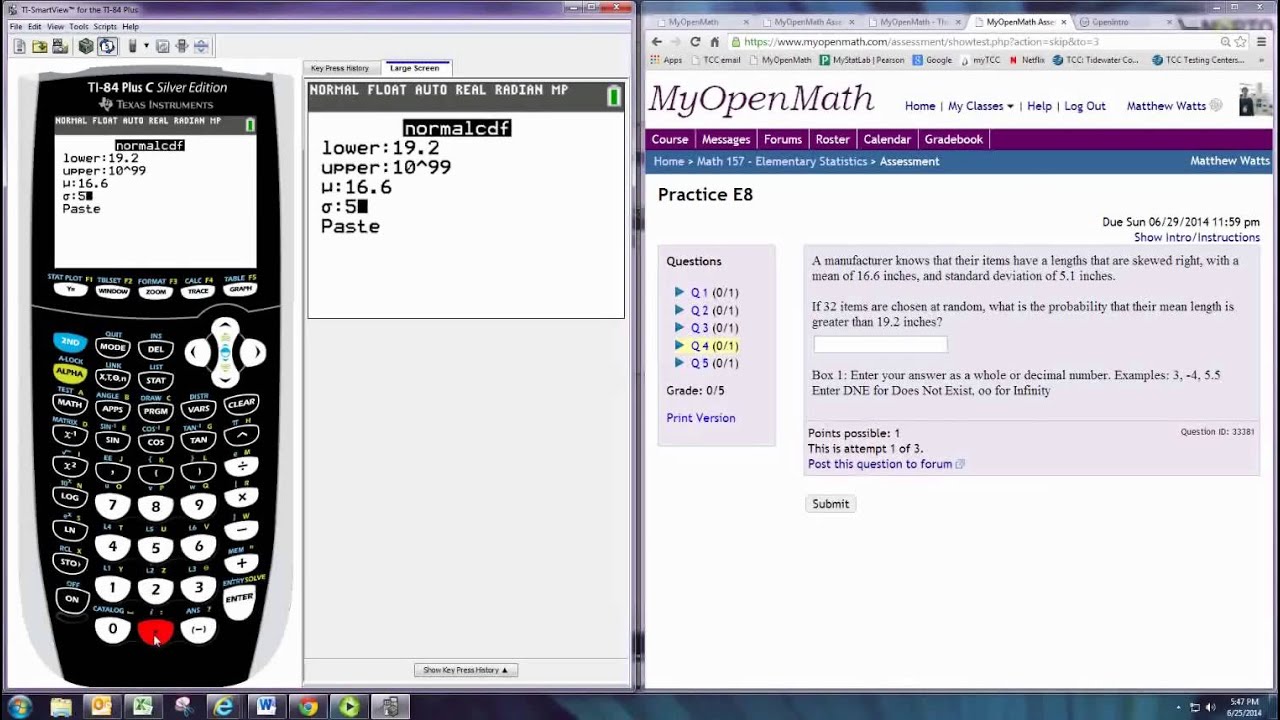Click the number 7 calculator key
The height and width of the screenshot is (720, 1280).
tap(112, 506)
